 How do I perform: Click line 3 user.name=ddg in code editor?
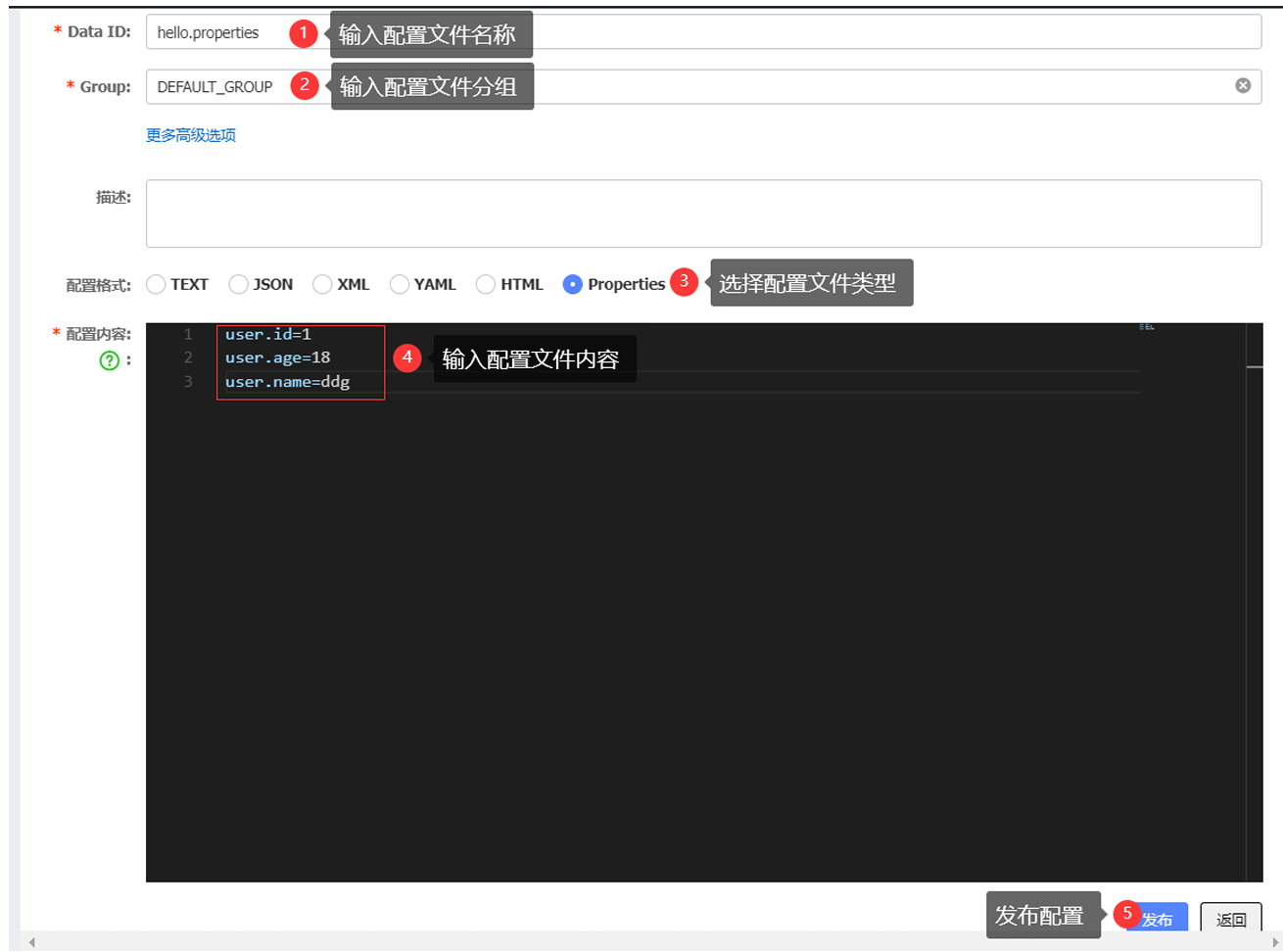(287, 382)
